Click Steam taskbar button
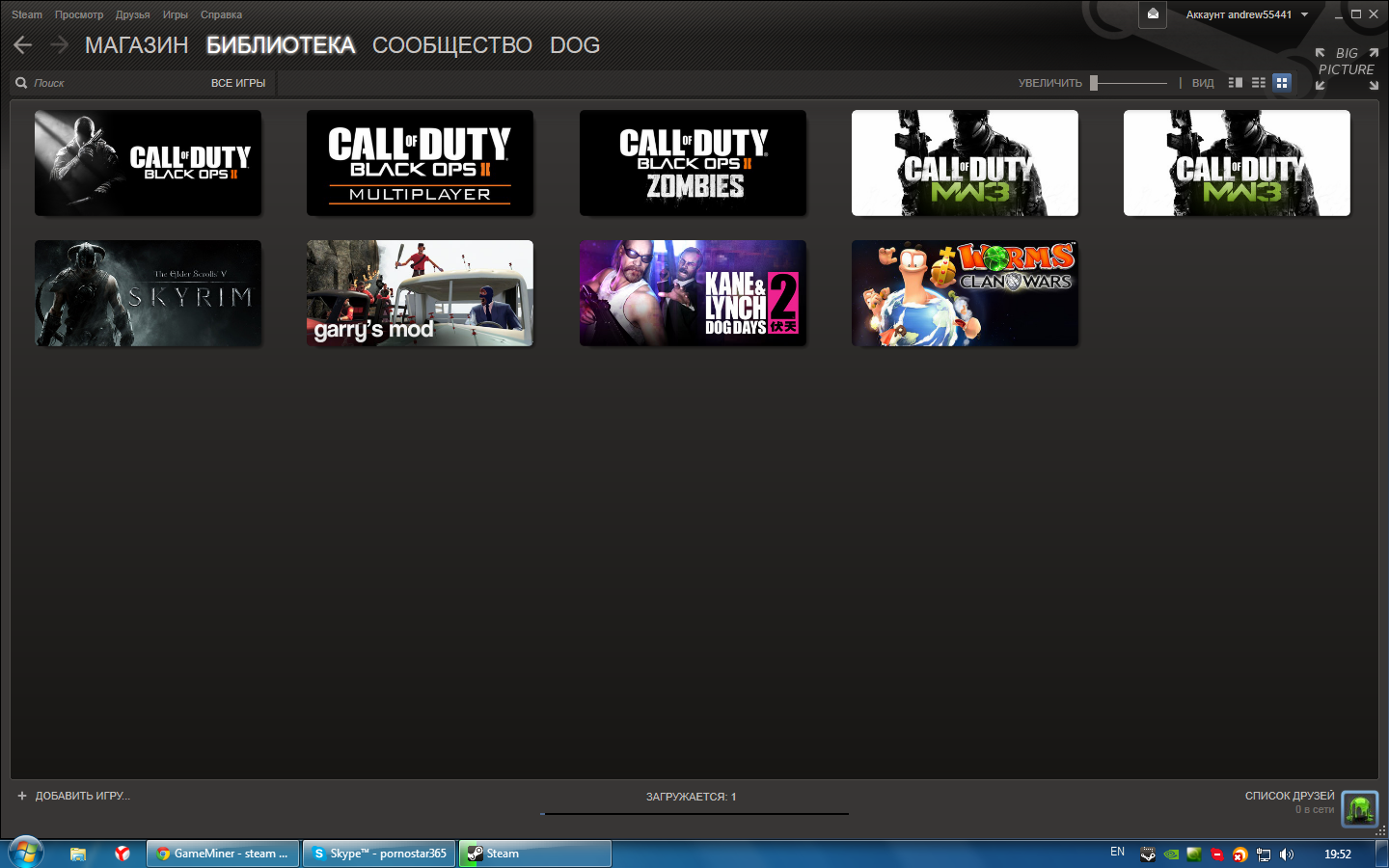 [x=535, y=854]
